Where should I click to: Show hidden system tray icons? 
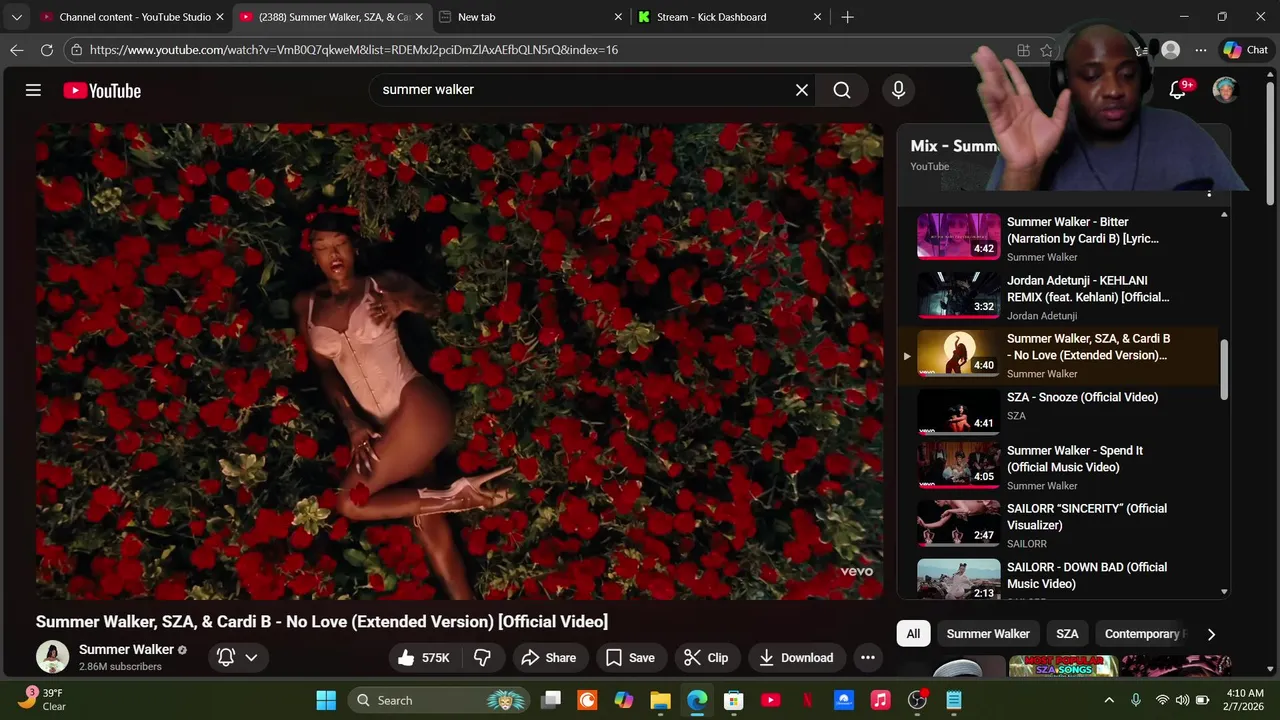[x=1108, y=700]
